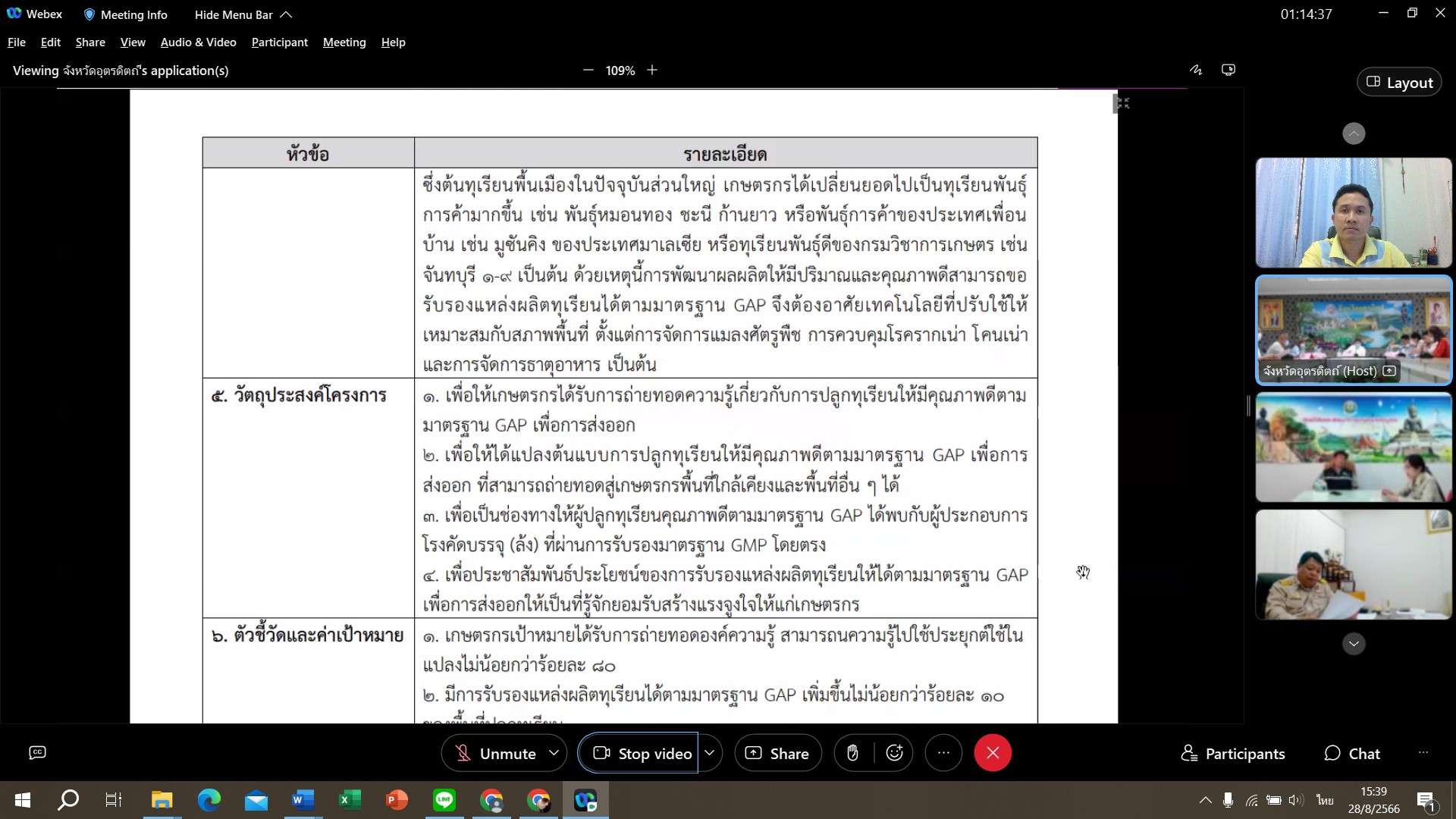This screenshot has height=819, width=1456.
Task: Switch to Microsoft Word on taskbar
Action: tap(303, 800)
